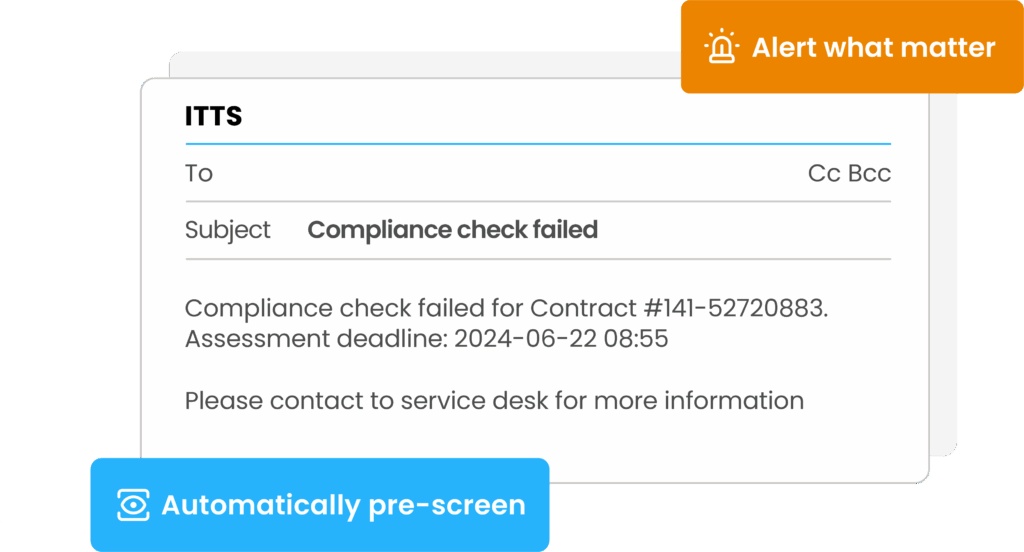Image resolution: width=1024 pixels, height=552 pixels.
Task: Click the 2024-06-22 08:55 deadline date
Action: point(561,338)
